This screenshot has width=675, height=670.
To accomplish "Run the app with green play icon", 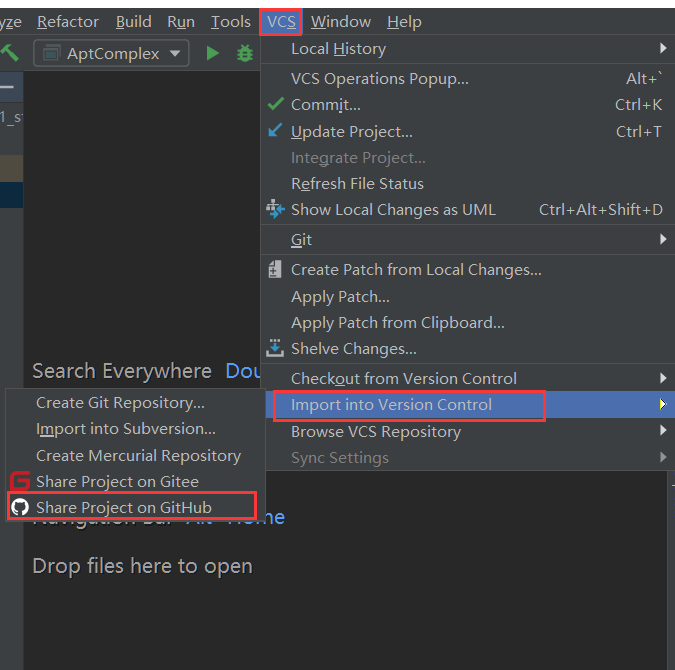I will tap(212, 53).
